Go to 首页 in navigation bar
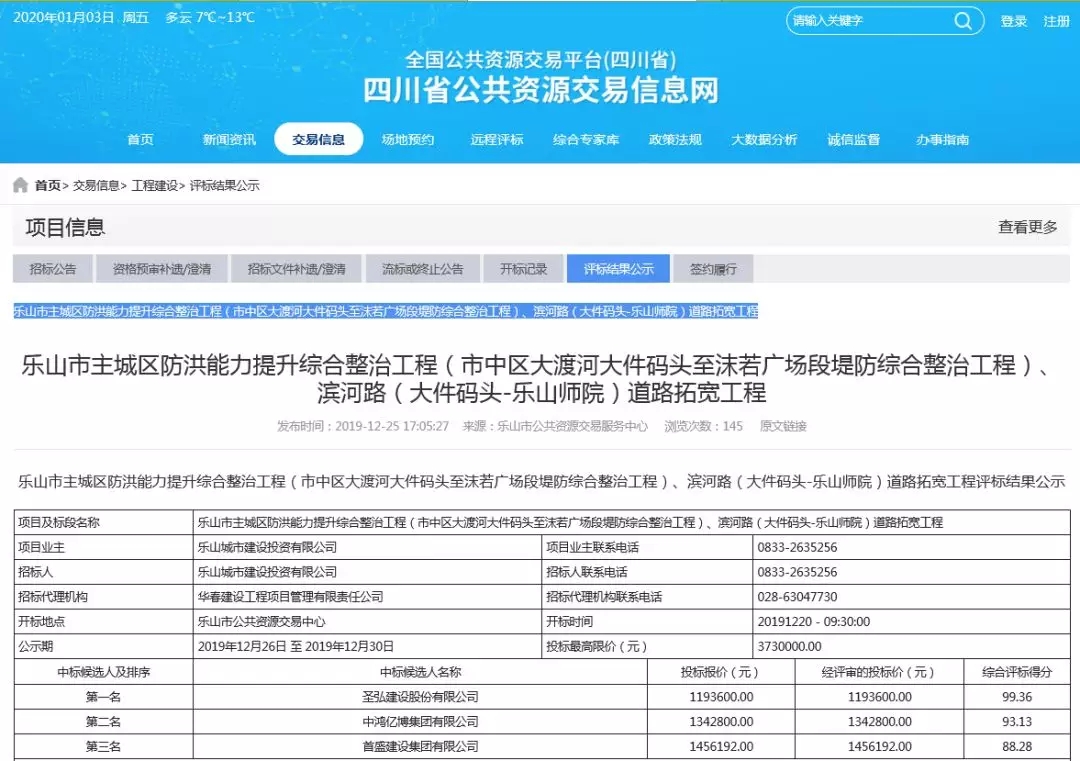 (x=140, y=140)
